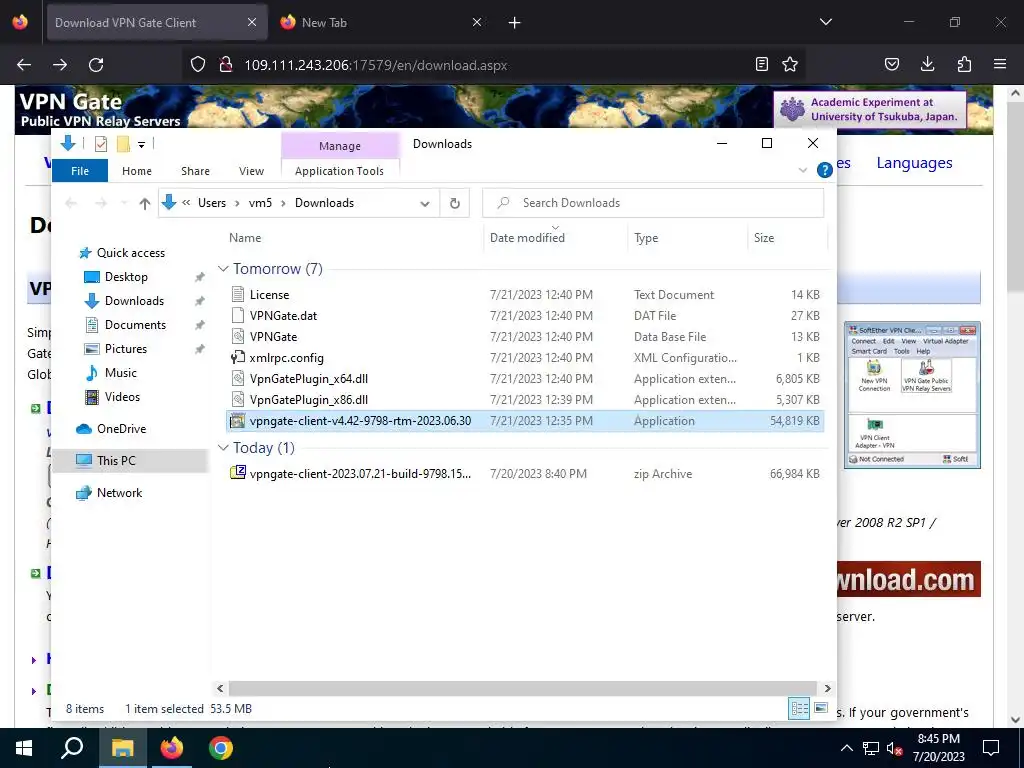Open the File ribbon tab

point(80,170)
